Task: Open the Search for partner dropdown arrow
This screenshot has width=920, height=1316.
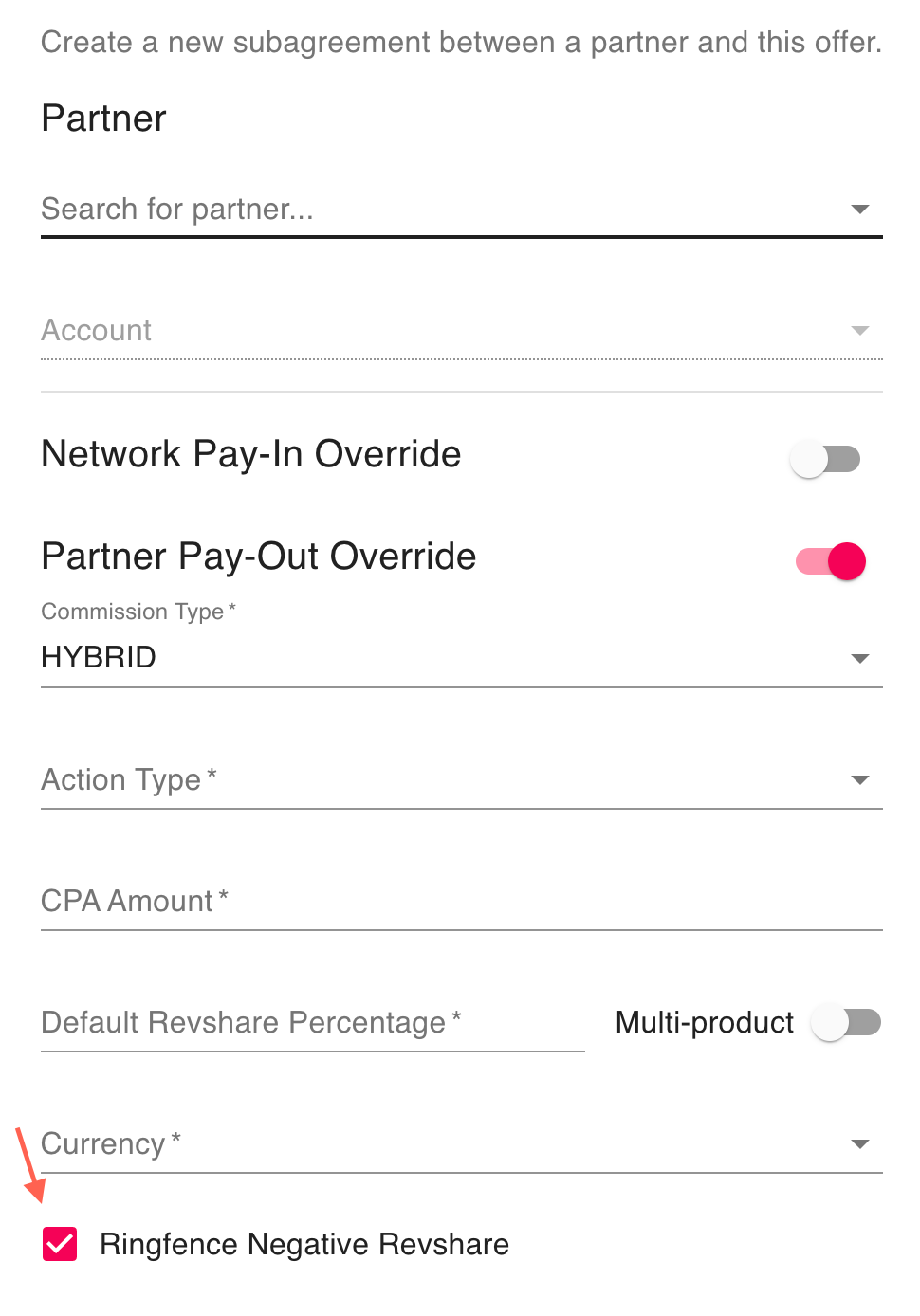Action: [859, 210]
